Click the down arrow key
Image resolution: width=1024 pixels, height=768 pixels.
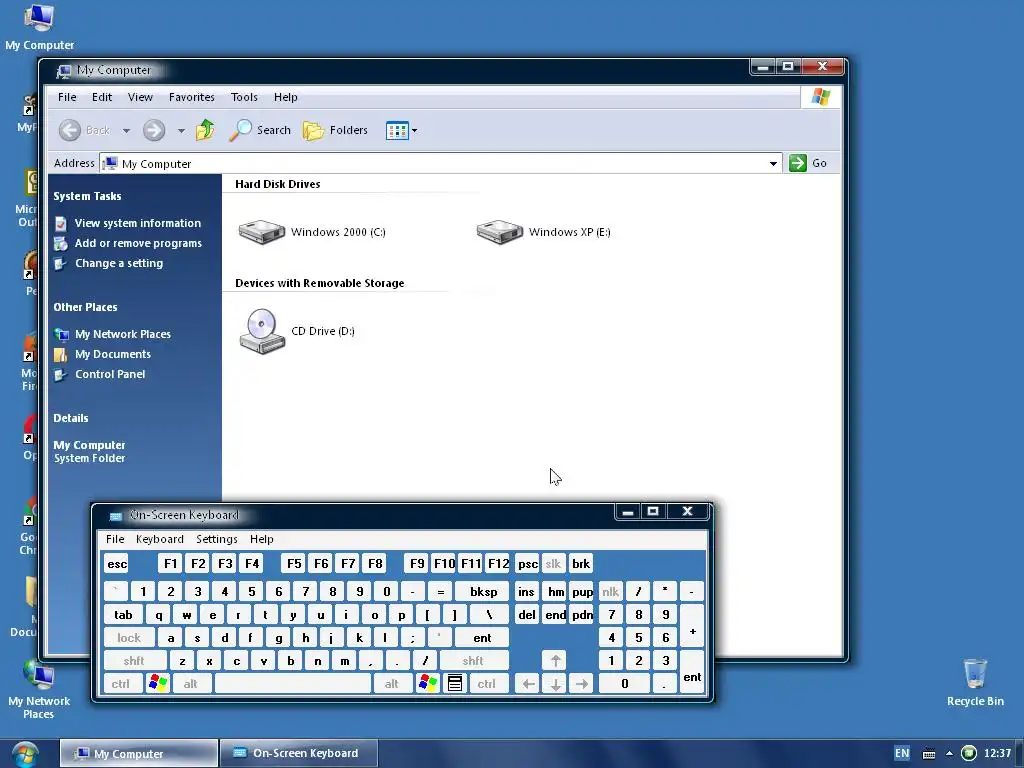click(555, 684)
